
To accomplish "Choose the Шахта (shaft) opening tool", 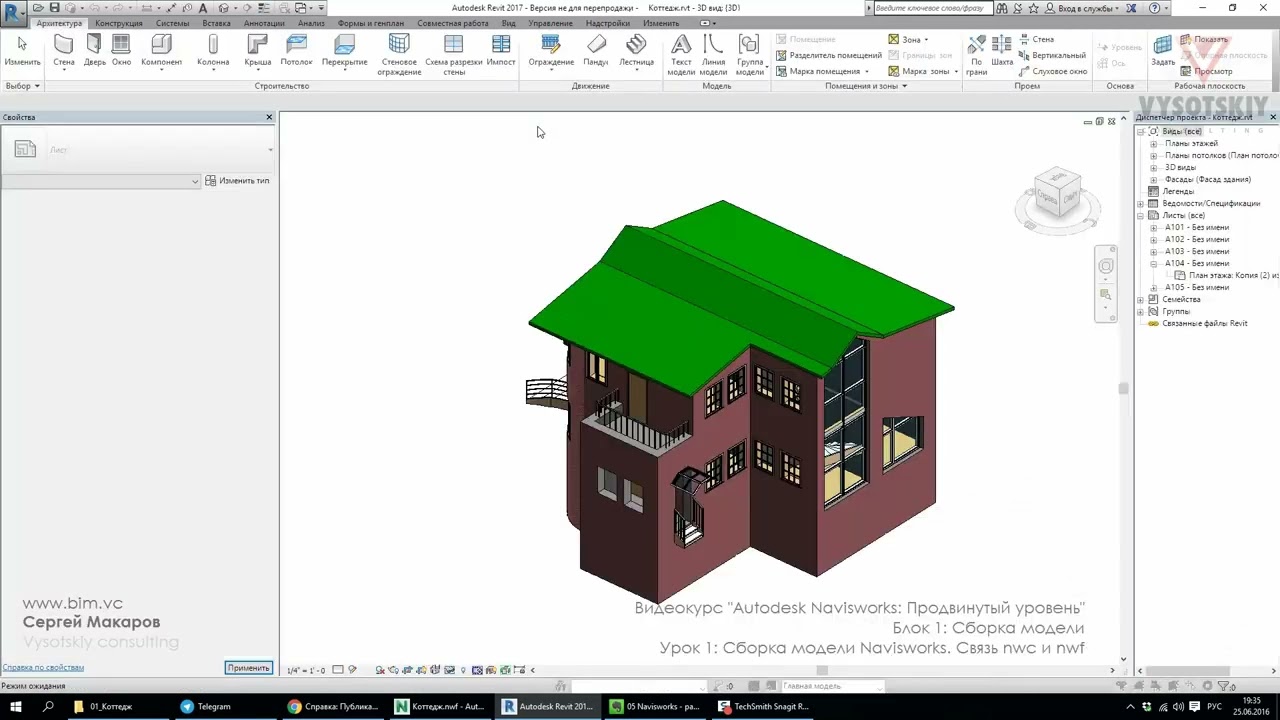I will click(x=1002, y=51).
